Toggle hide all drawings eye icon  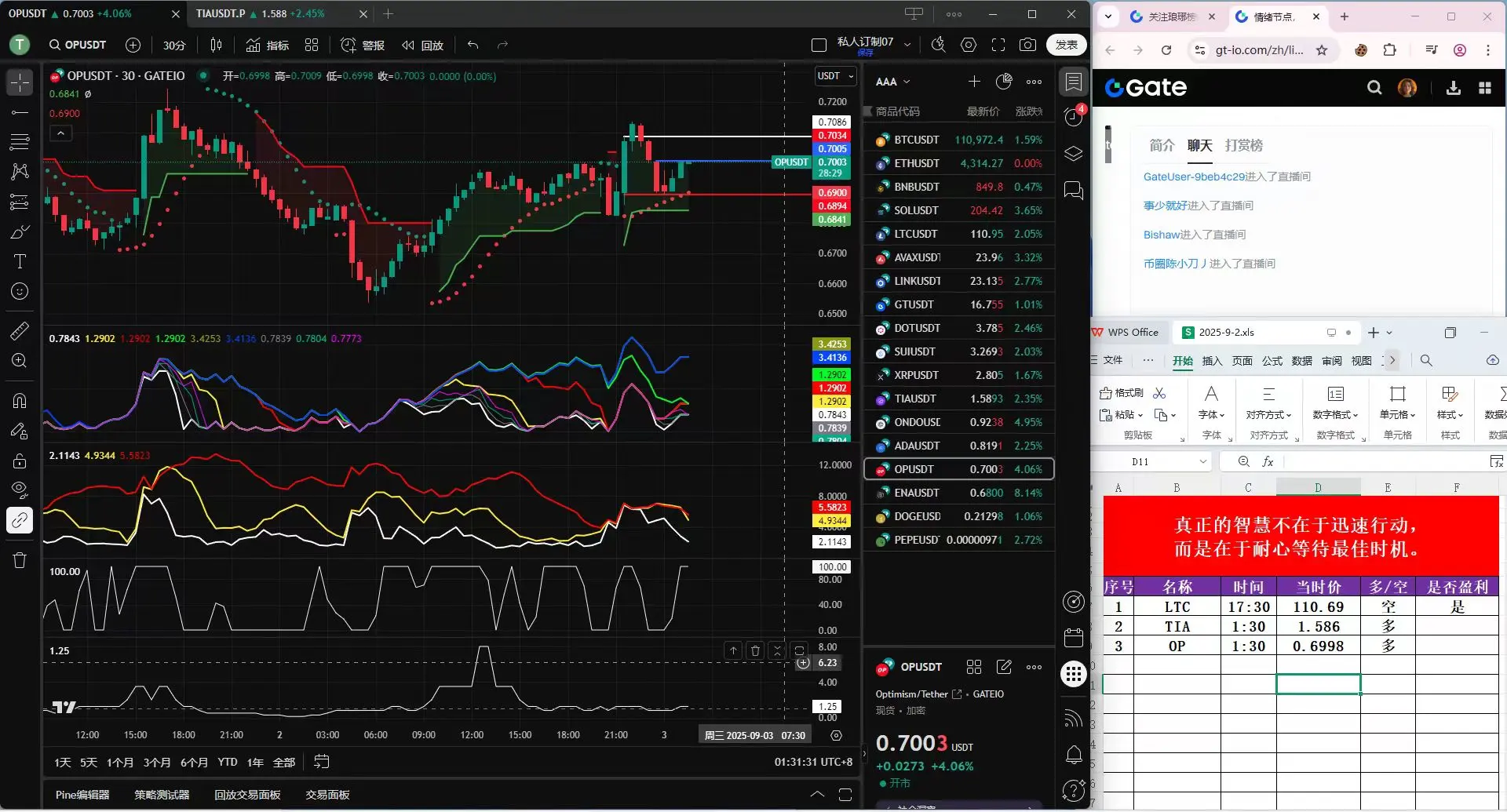pyautogui.click(x=20, y=490)
